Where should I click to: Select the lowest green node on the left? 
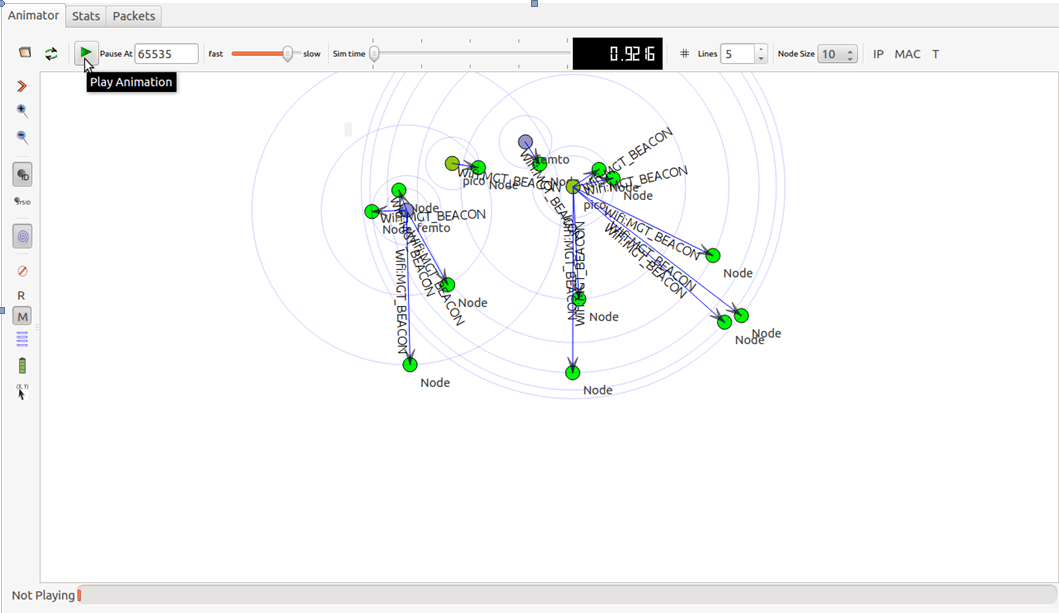click(x=410, y=365)
